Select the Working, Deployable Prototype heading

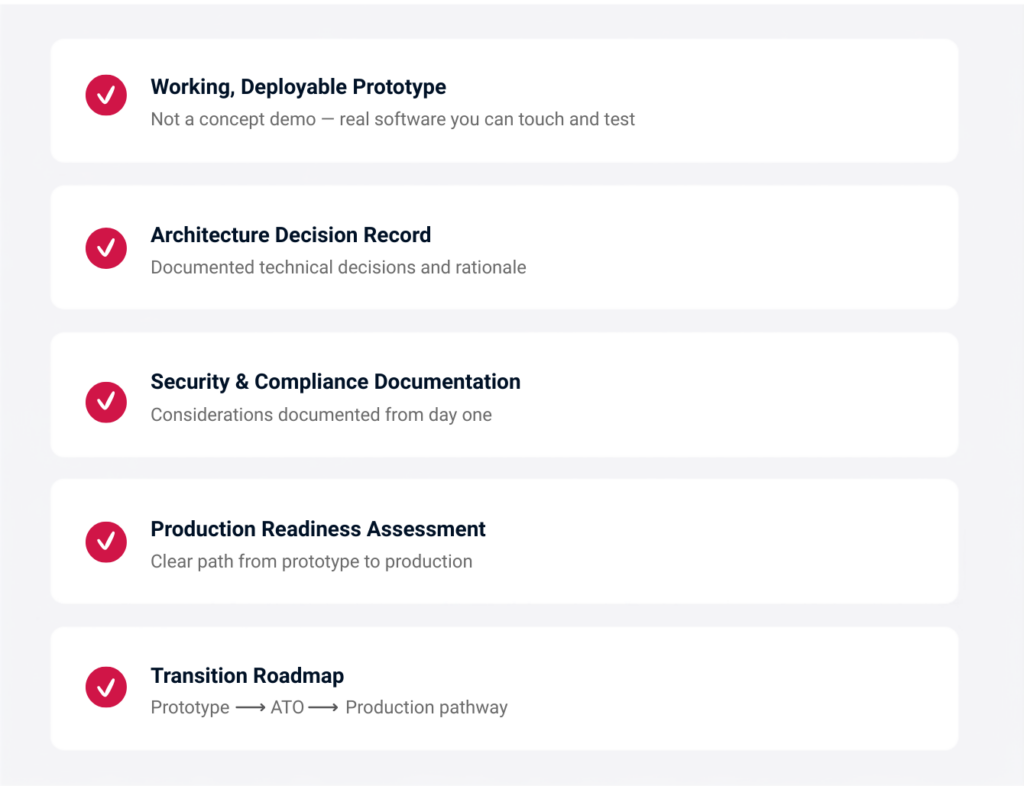click(x=298, y=87)
